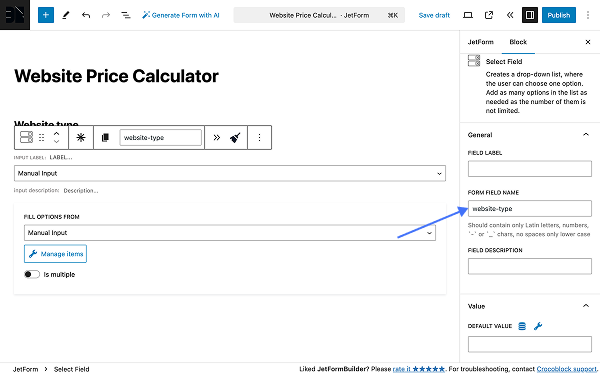600x375 pixels.
Task: Click the Select Field block type icon in toolbar
Action: tap(26, 137)
